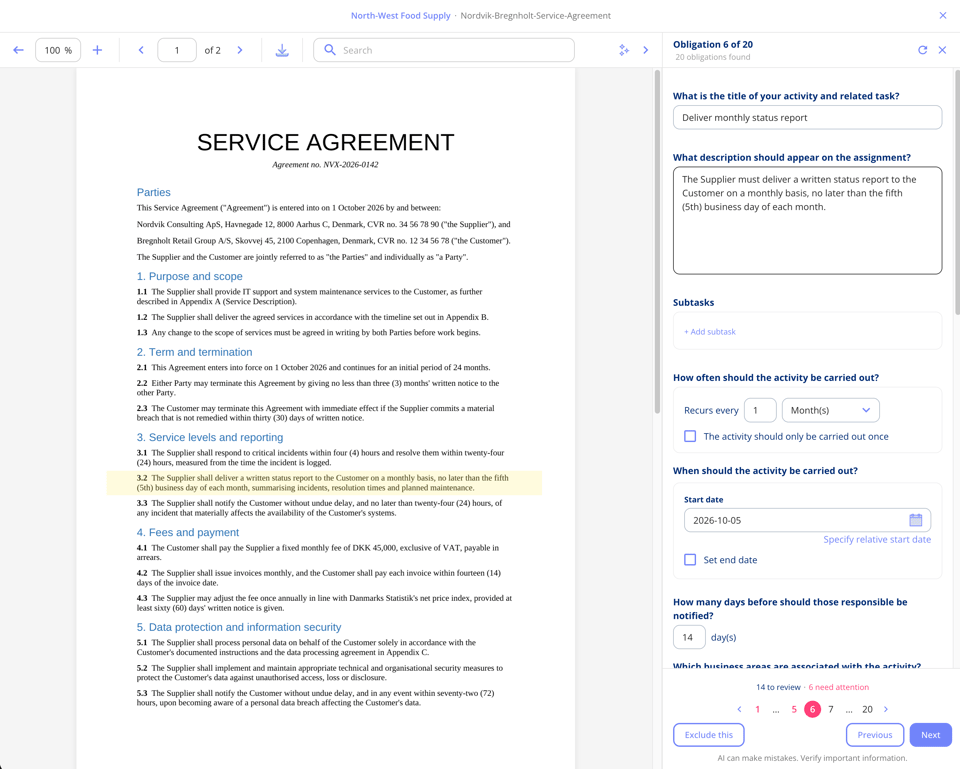Click the obligation panel vertical scrollbar

coord(957,193)
